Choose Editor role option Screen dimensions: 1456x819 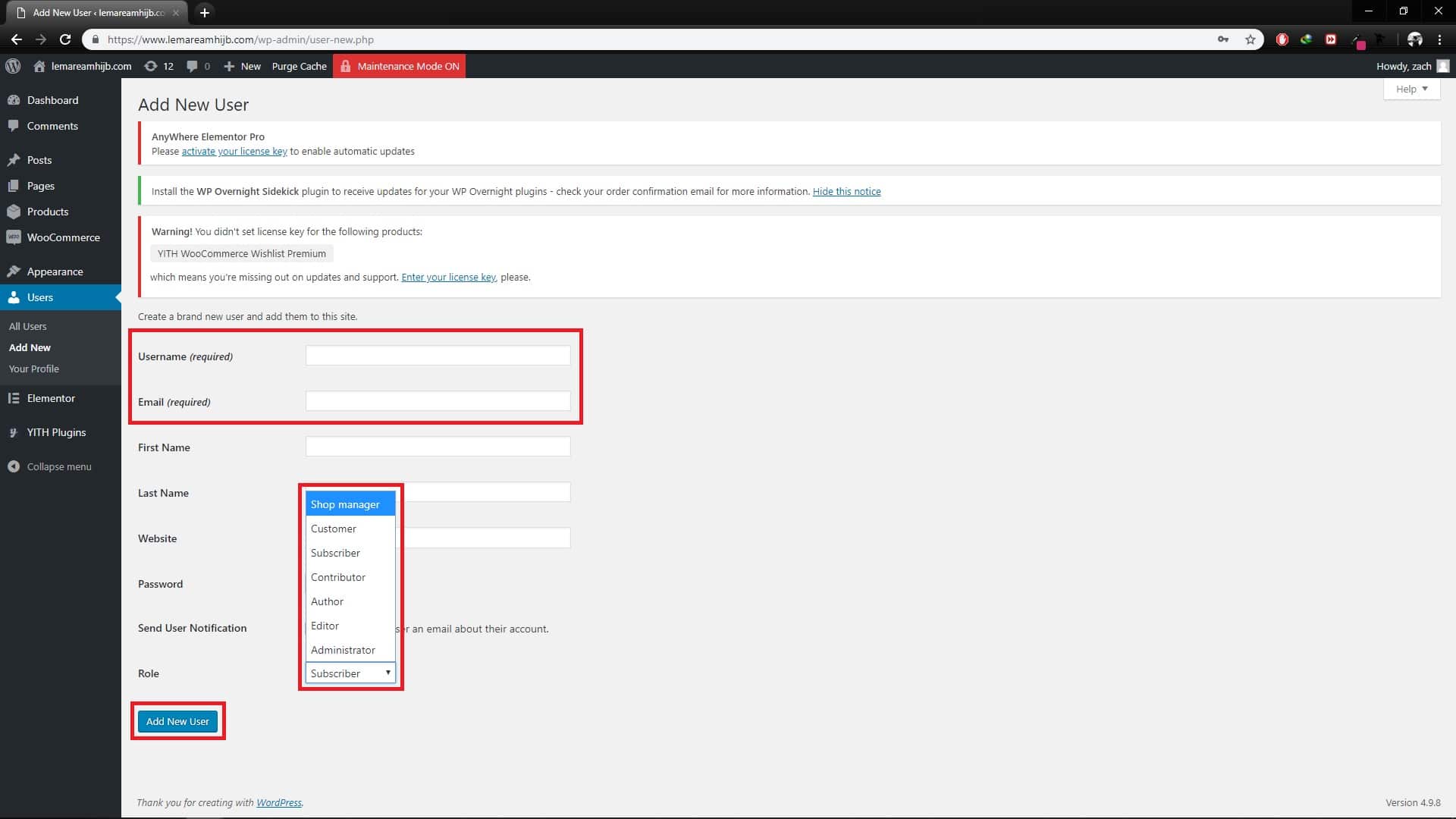click(350, 626)
